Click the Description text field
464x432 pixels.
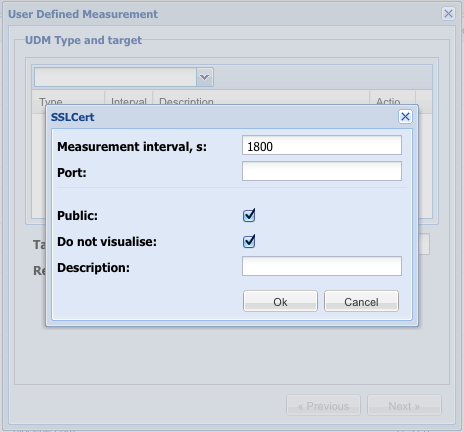point(322,266)
